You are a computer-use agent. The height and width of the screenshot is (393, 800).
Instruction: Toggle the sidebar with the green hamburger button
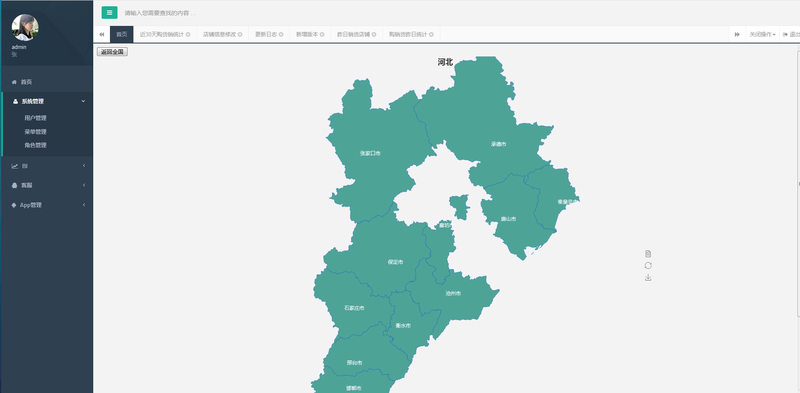point(109,13)
